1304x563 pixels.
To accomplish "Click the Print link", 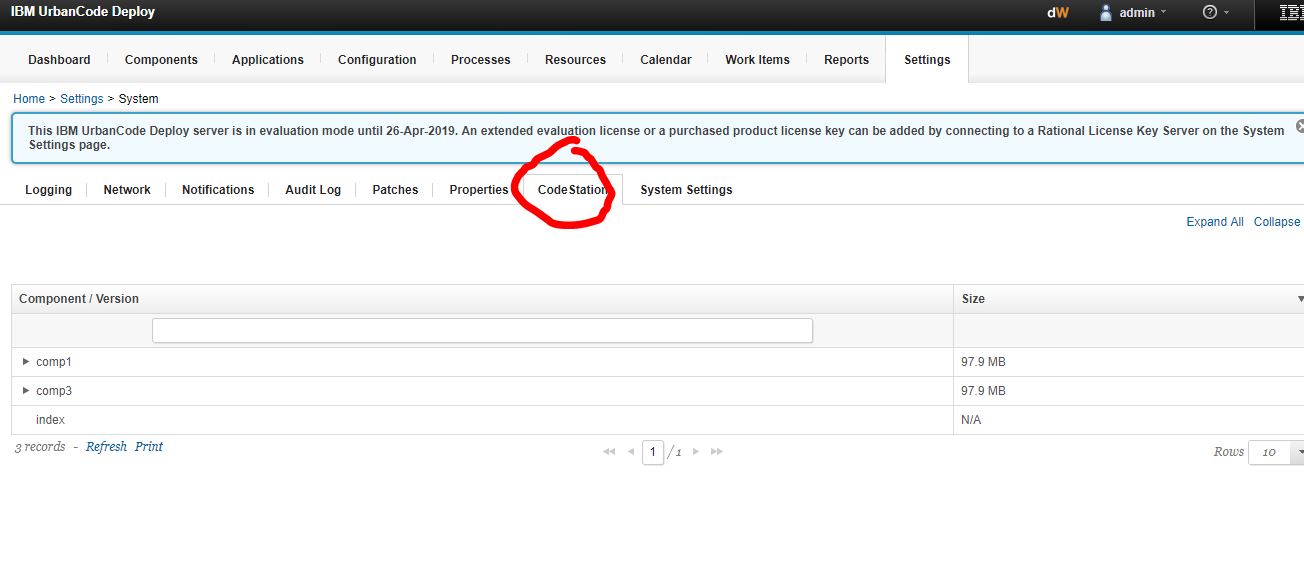I will click(x=149, y=447).
